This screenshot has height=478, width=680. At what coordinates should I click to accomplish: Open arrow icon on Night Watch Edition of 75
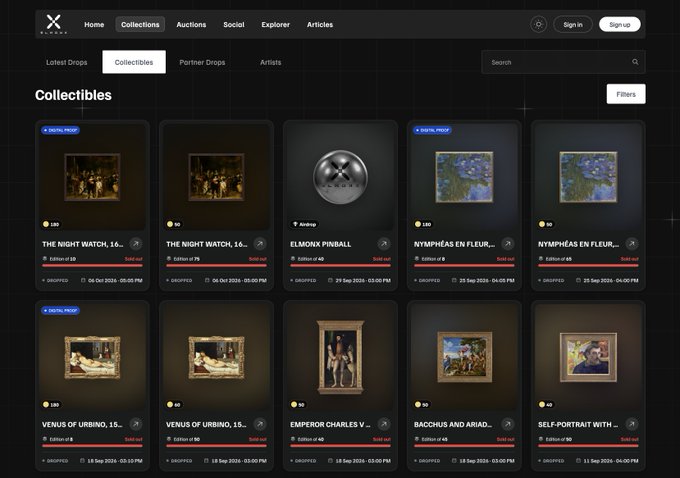point(260,244)
